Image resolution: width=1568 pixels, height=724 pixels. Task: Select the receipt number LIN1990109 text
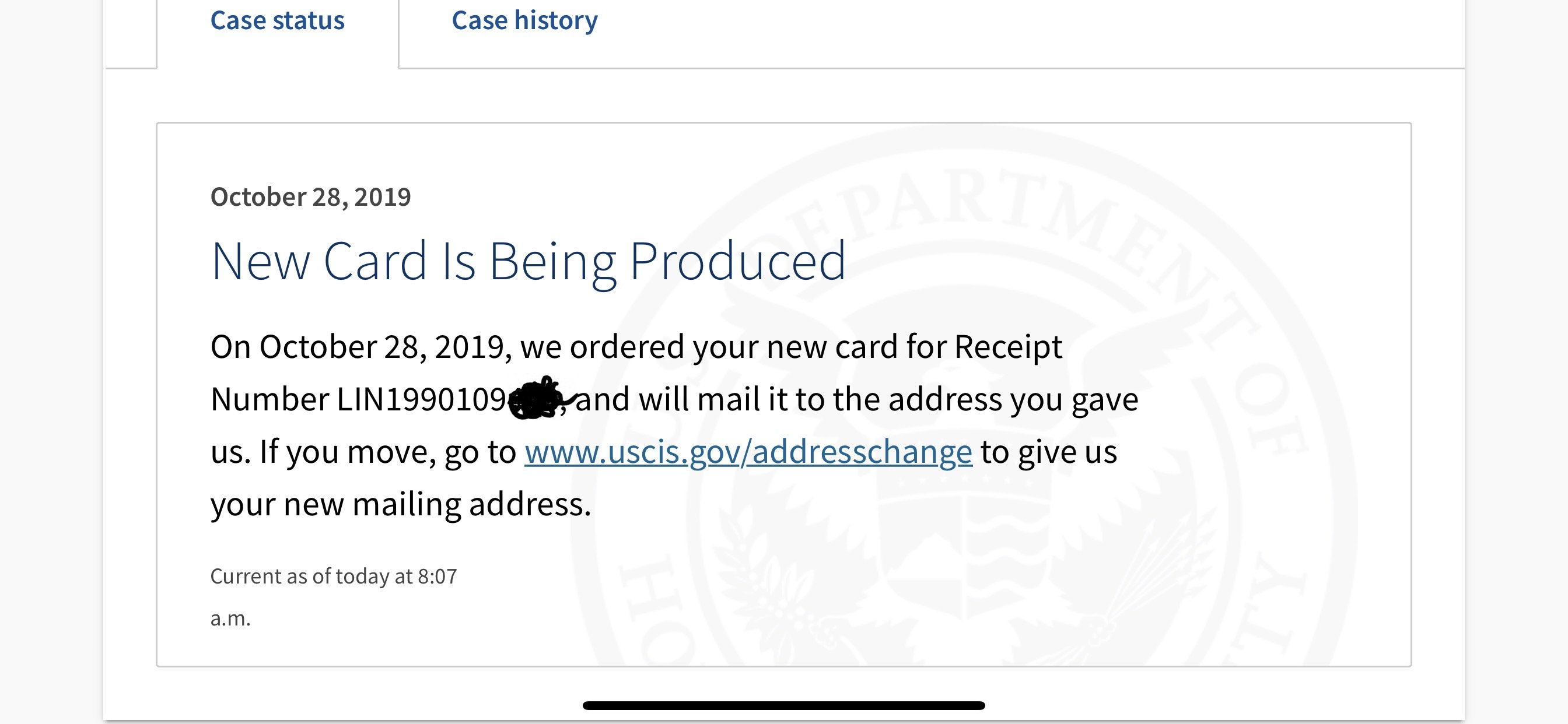coord(421,400)
